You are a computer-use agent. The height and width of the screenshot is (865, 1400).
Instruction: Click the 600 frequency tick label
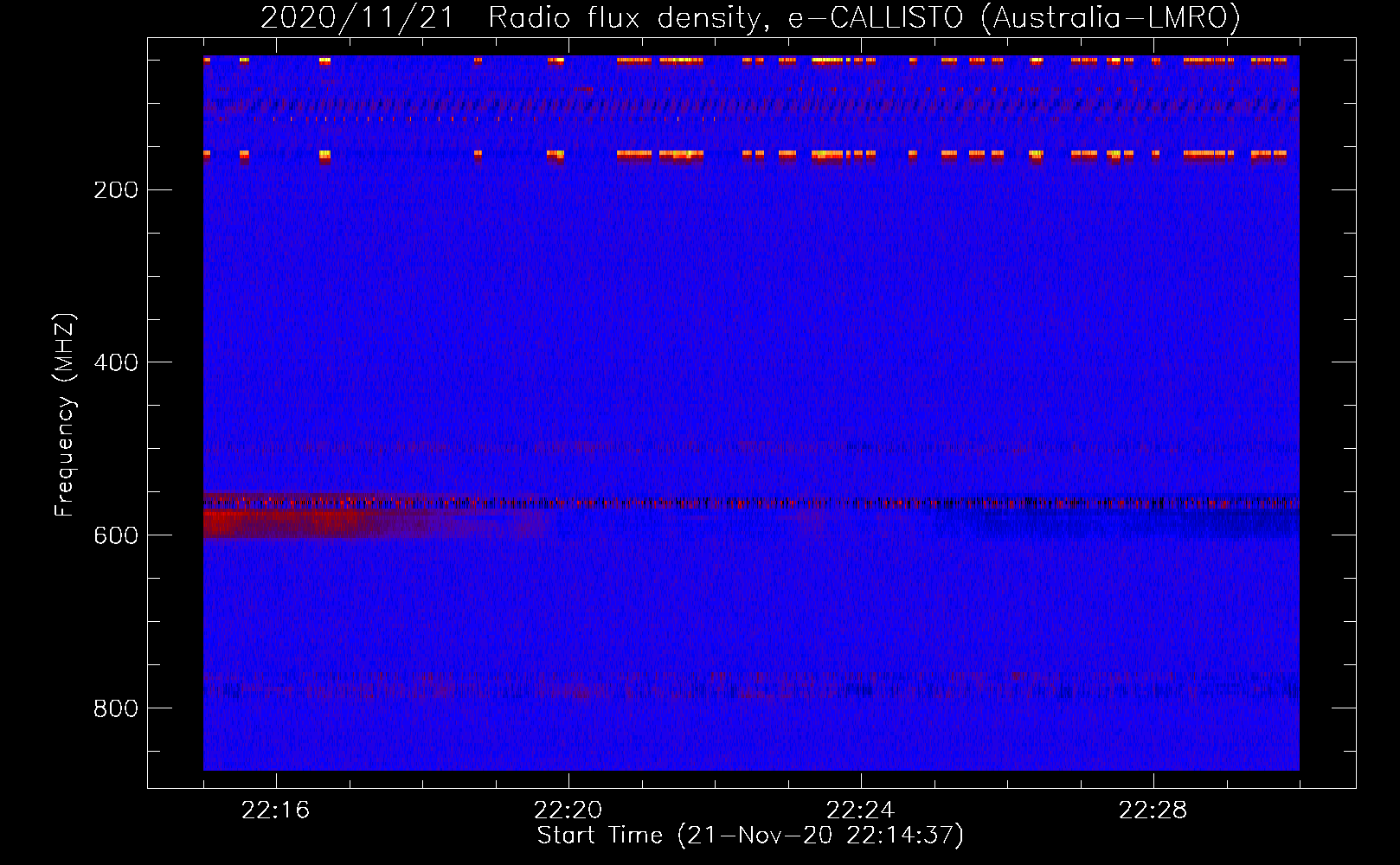pyautogui.click(x=116, y=536)
